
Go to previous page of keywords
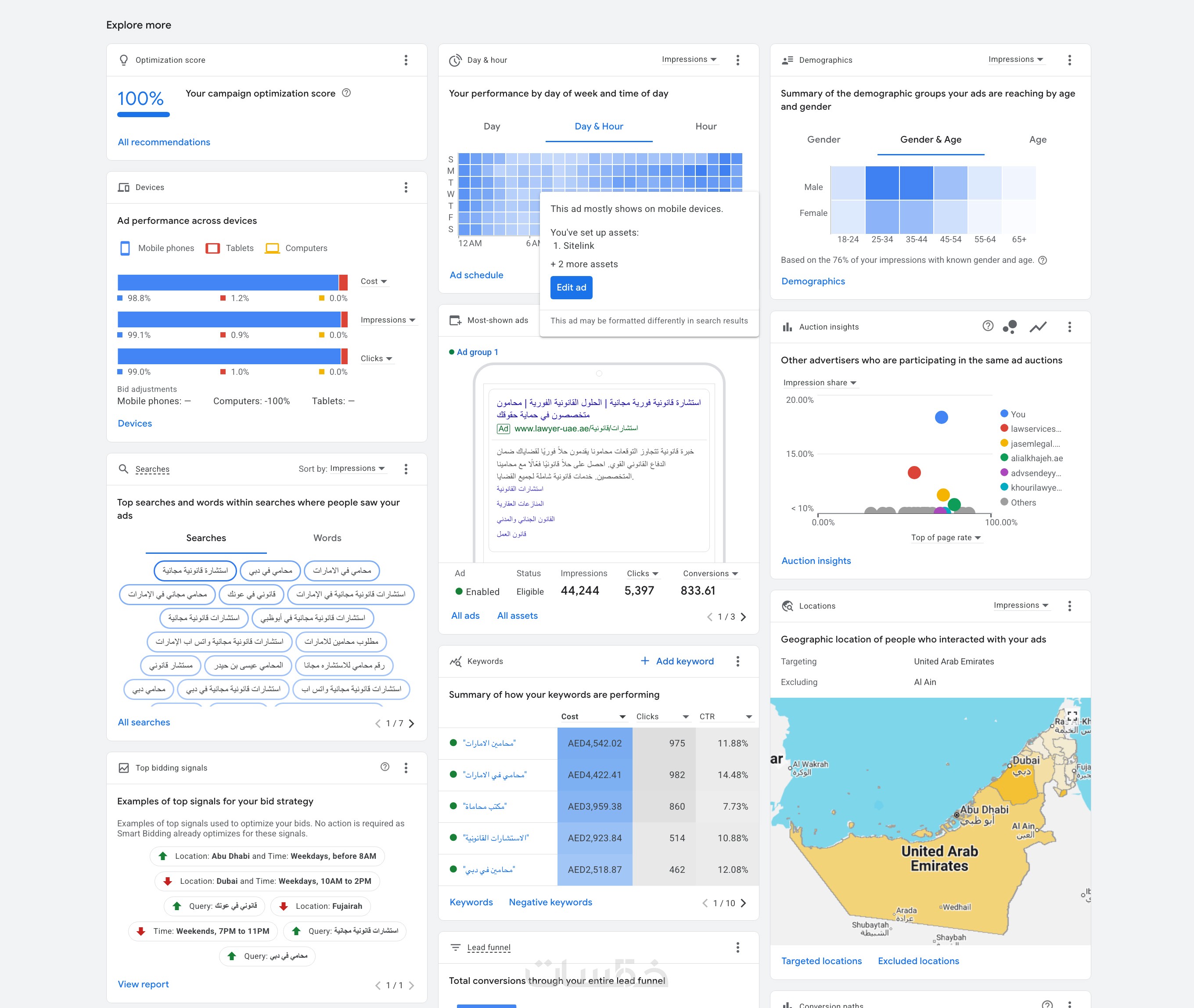pyautogui.click(x=705, y=904)
